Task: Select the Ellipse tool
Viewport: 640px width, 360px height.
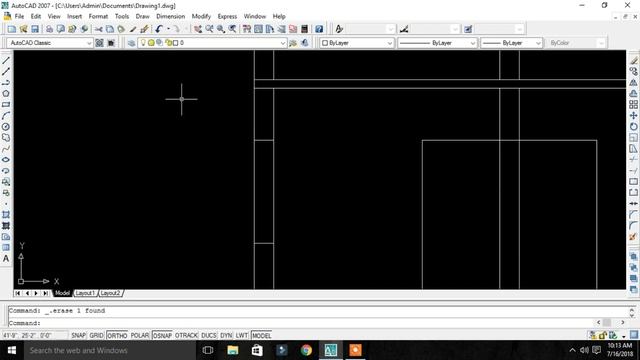Action: coord(6,160)
